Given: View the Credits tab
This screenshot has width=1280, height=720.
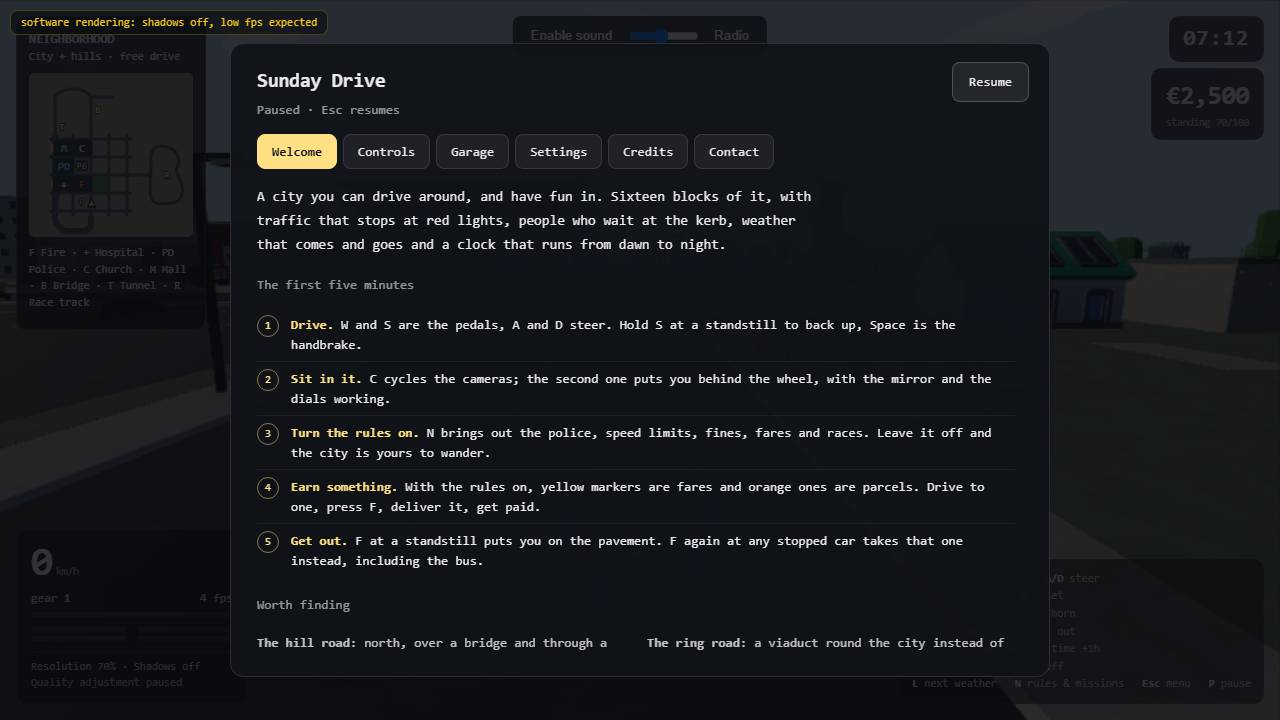Looking at the screenshot, I should tap(648, 152).
